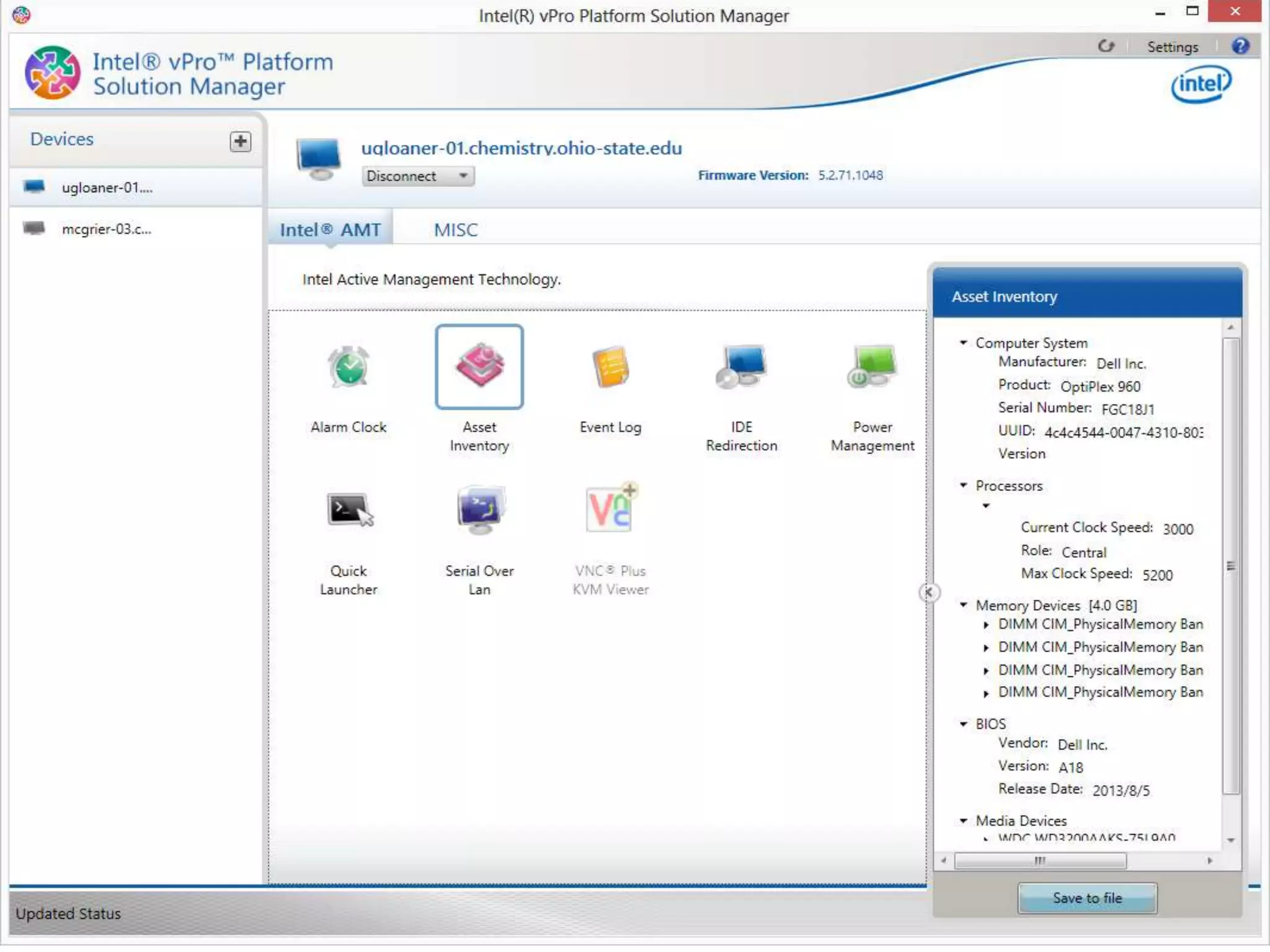Image resolution: width=1270 pixels, height=952 pixels.
Task: Collapse the Computer System section
Action: (963, 342)
